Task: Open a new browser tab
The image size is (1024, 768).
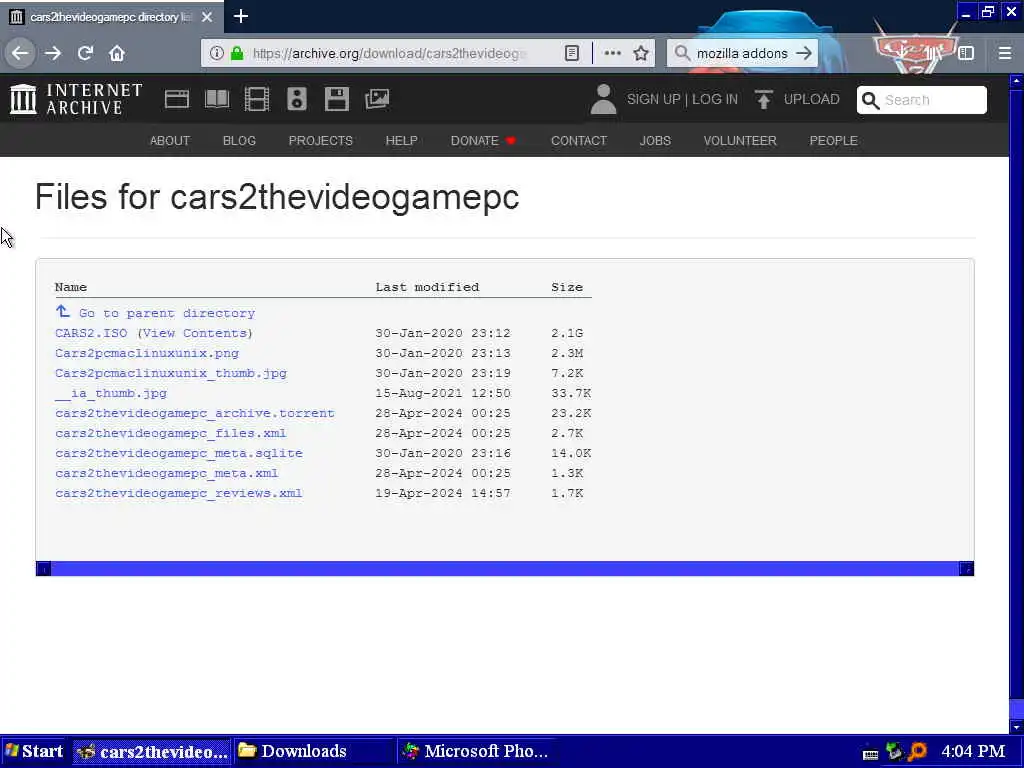Action: click(x=241, y=16)
